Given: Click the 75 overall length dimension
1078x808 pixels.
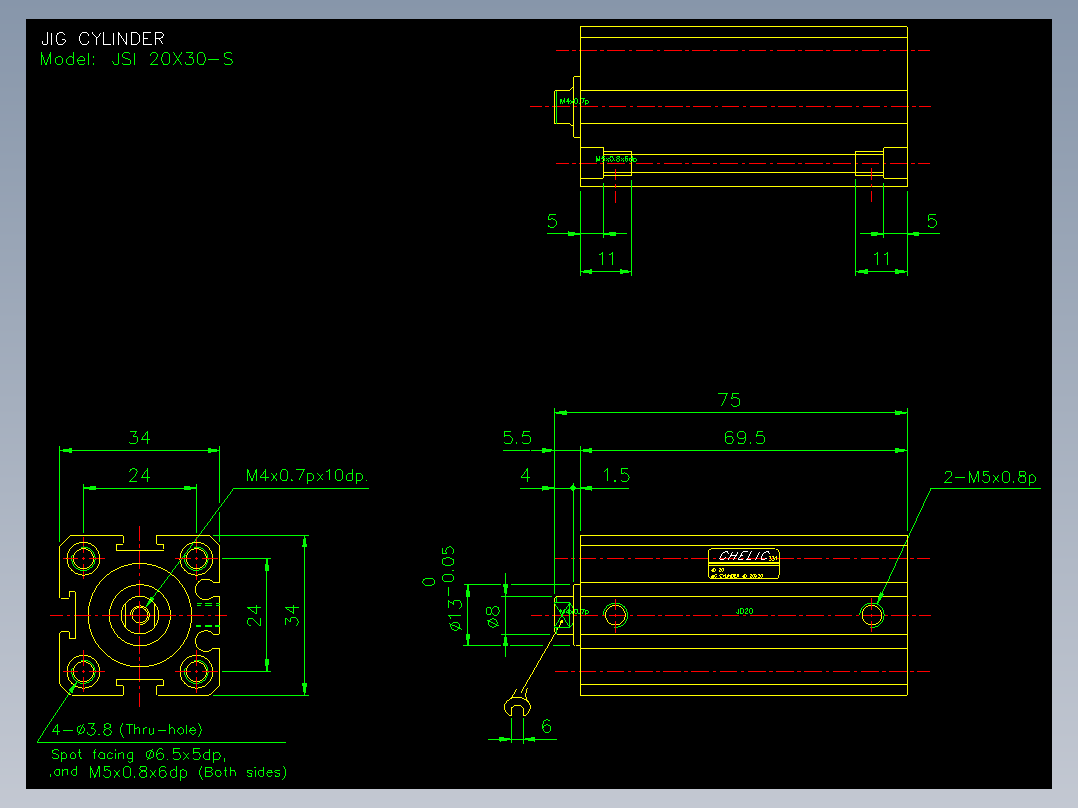Looking at the screenshot, I should point(729,400).
